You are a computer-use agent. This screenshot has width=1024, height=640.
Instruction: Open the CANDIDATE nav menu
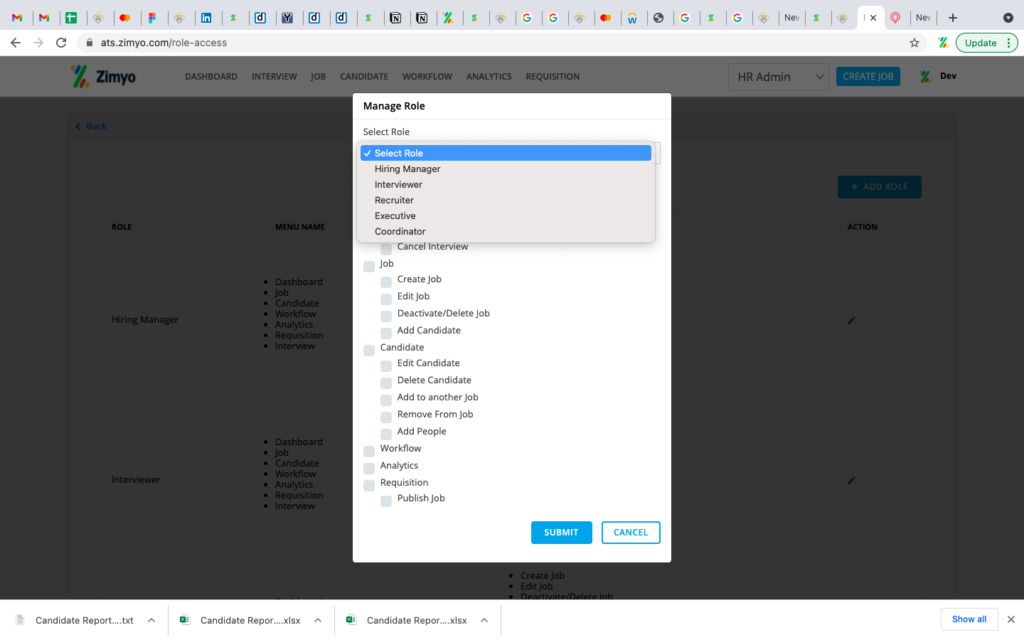(x=364, y=76)
